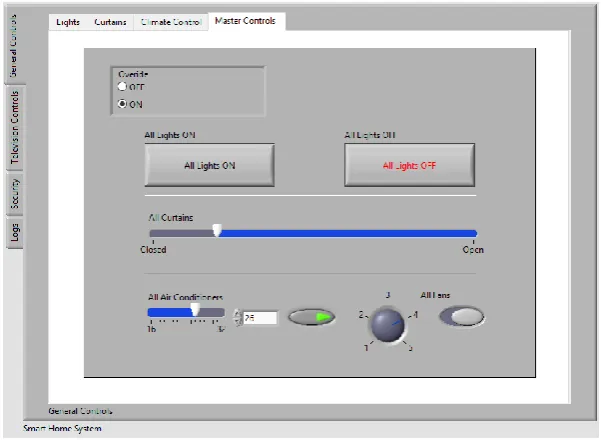Viewport: 601px width, 440px height.
Task: Click the All Curtains slider handle
Action: (217, 230)
